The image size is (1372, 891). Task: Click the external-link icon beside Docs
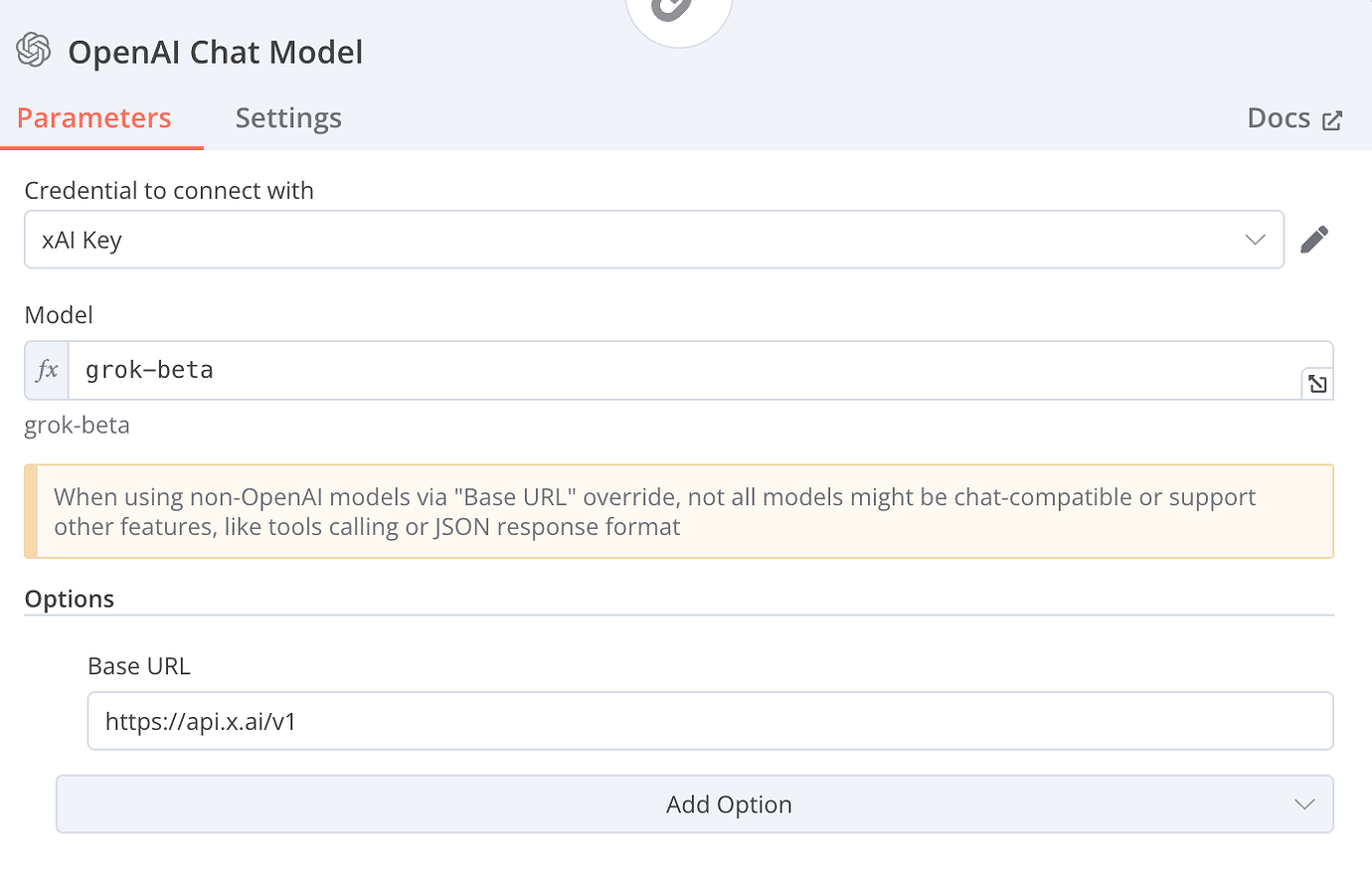coord(1332,118)
